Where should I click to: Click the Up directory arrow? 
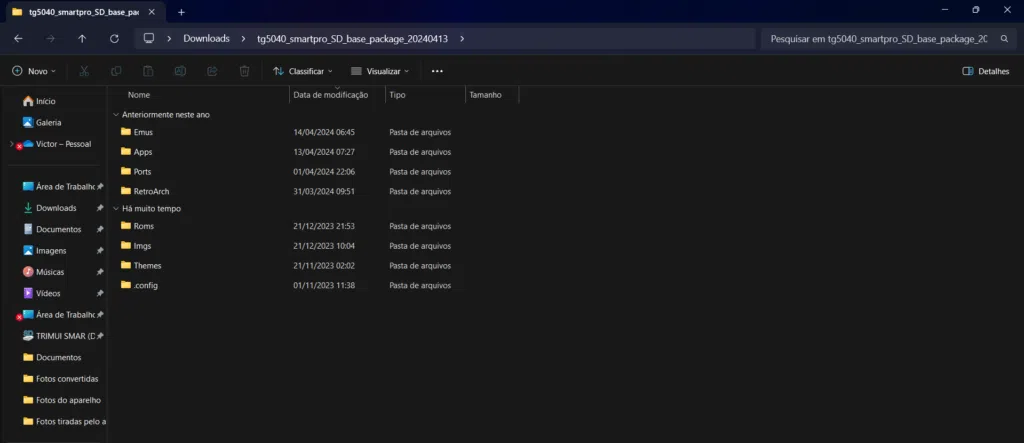82,39
